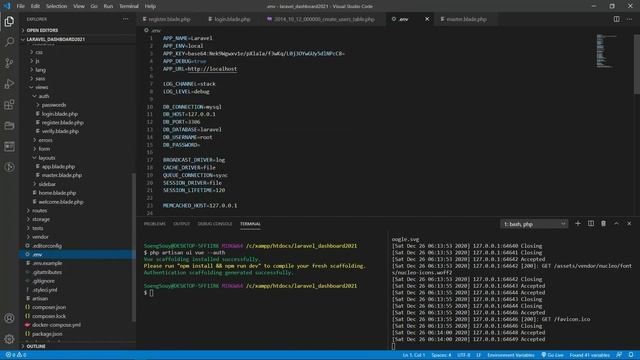Open composer.json in the file tree
This screenshot has width=640, height=360.
49,307
